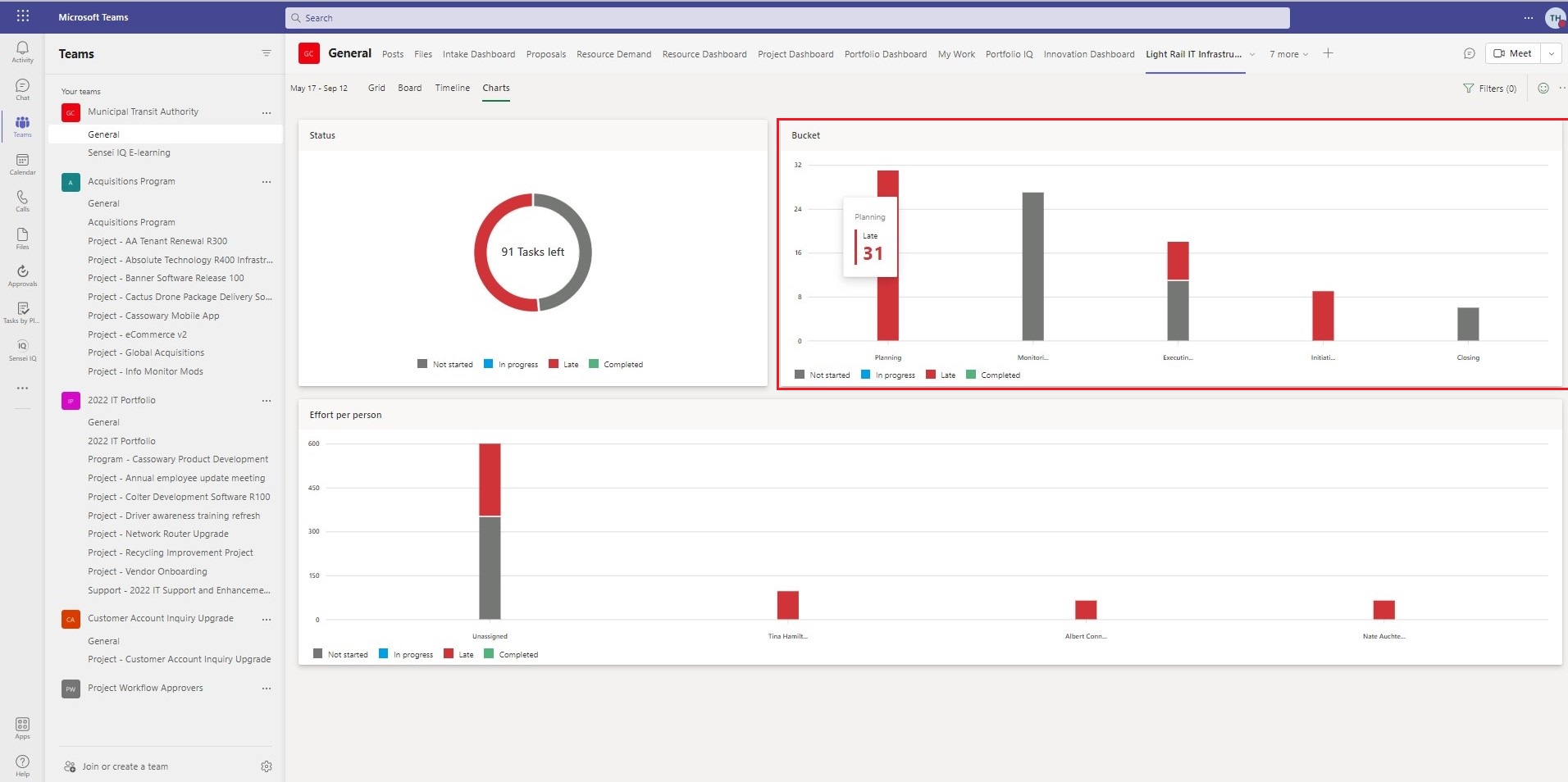
Task: Open Light Rail IT Infrastru tab dropdown chevron
Action: click(1251, 54)
